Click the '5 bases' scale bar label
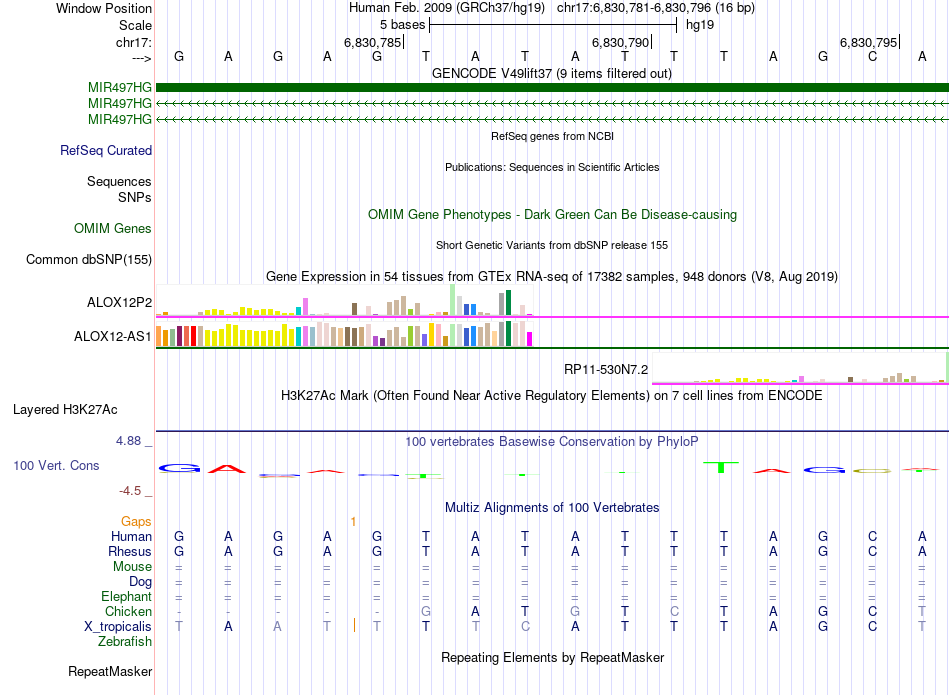 click(402, 25)
